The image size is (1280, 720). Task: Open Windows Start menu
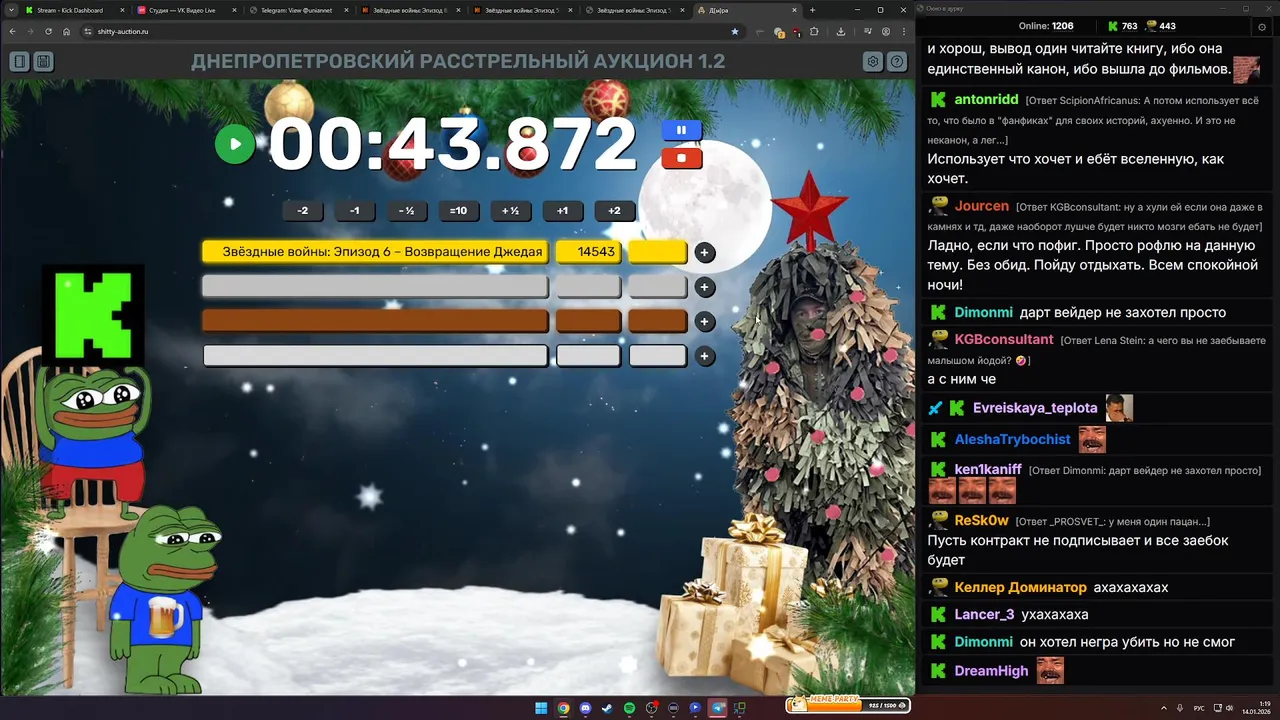pyautogui.click(x=541, y=708)
